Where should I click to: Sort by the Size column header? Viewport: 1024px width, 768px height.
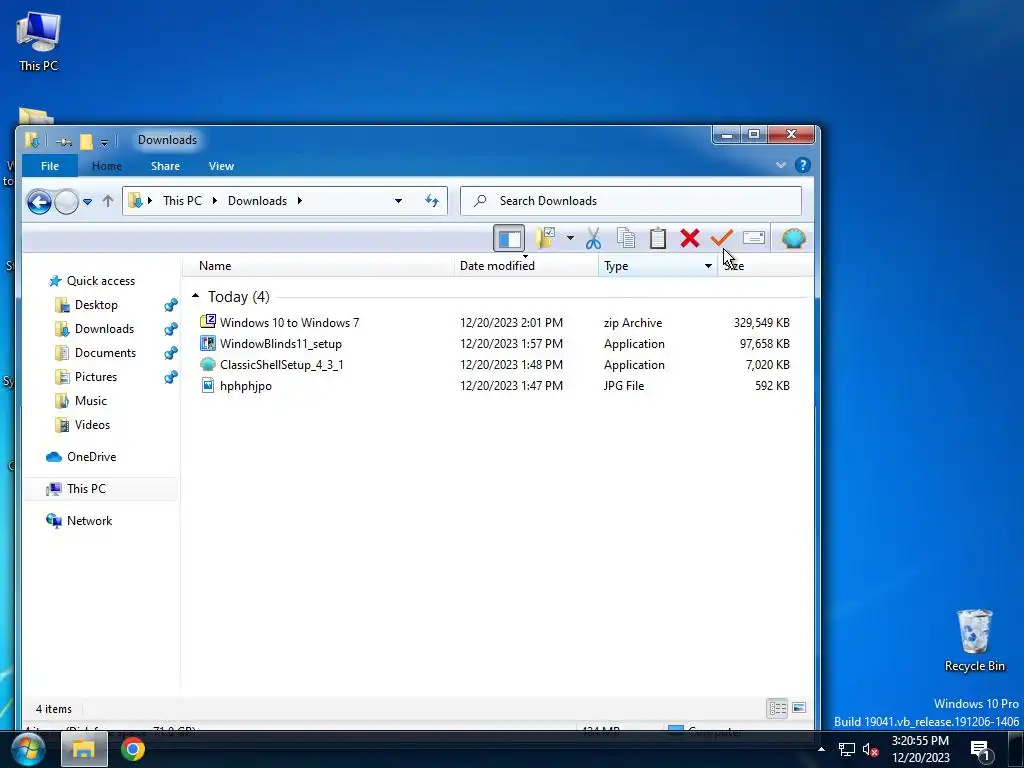(x=765, y=266)
